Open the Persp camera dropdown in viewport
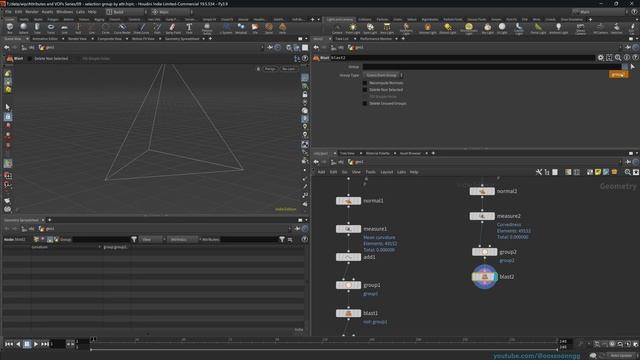Screen dimensions: 640x360 tap(269, 69)
